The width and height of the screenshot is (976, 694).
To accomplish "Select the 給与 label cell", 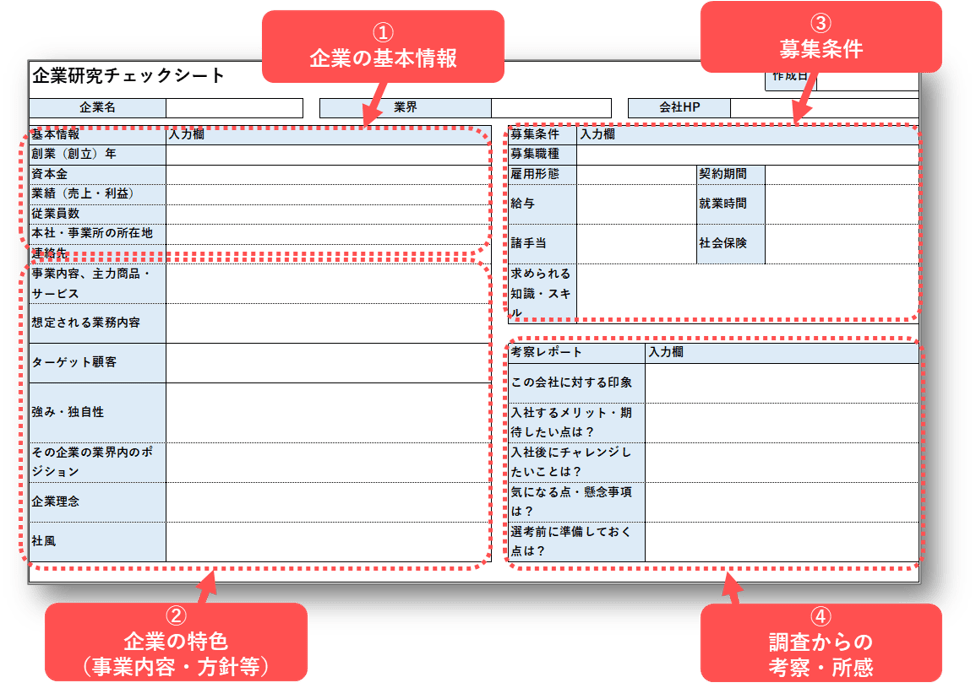I will (x=543, y=204).
